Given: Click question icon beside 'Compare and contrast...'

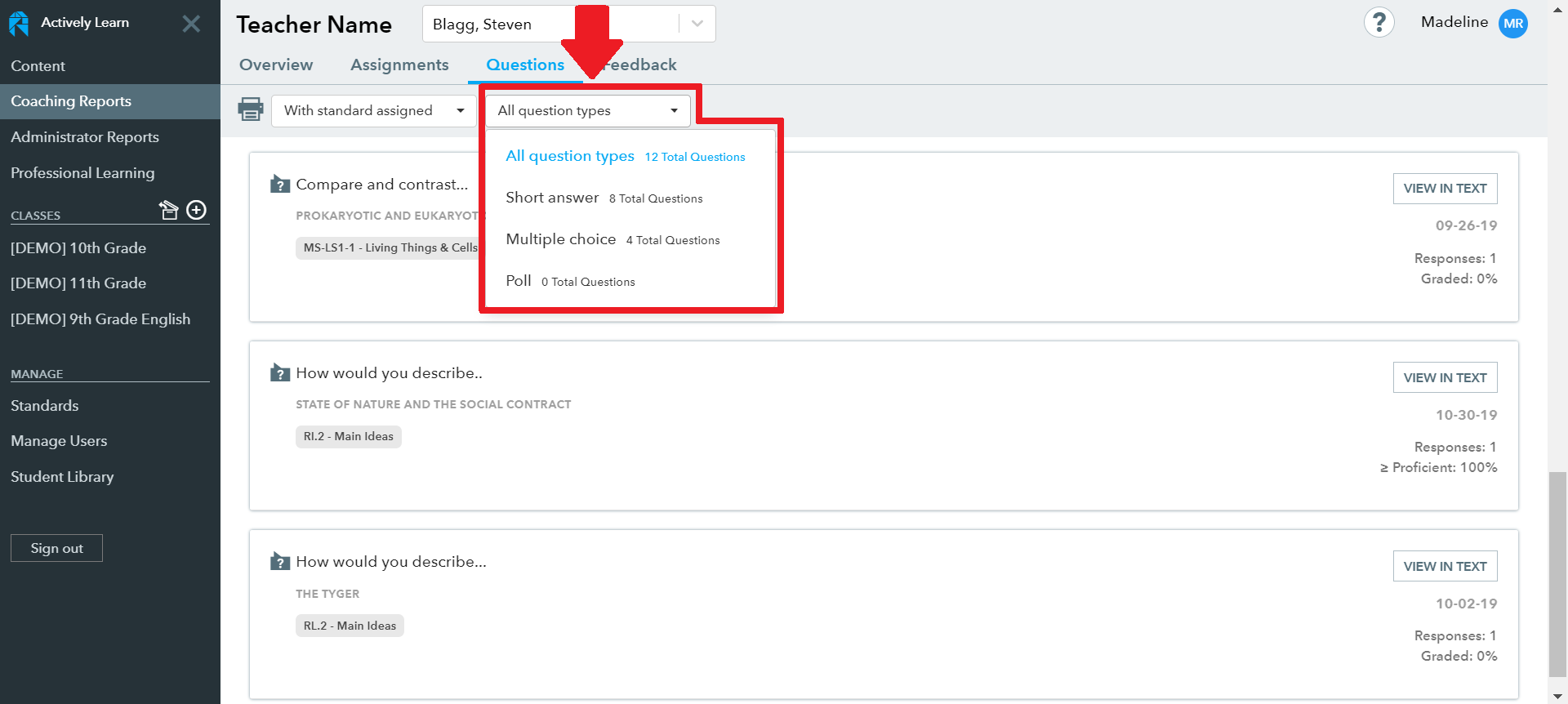Looking at the screenshot, I should 280,184.
